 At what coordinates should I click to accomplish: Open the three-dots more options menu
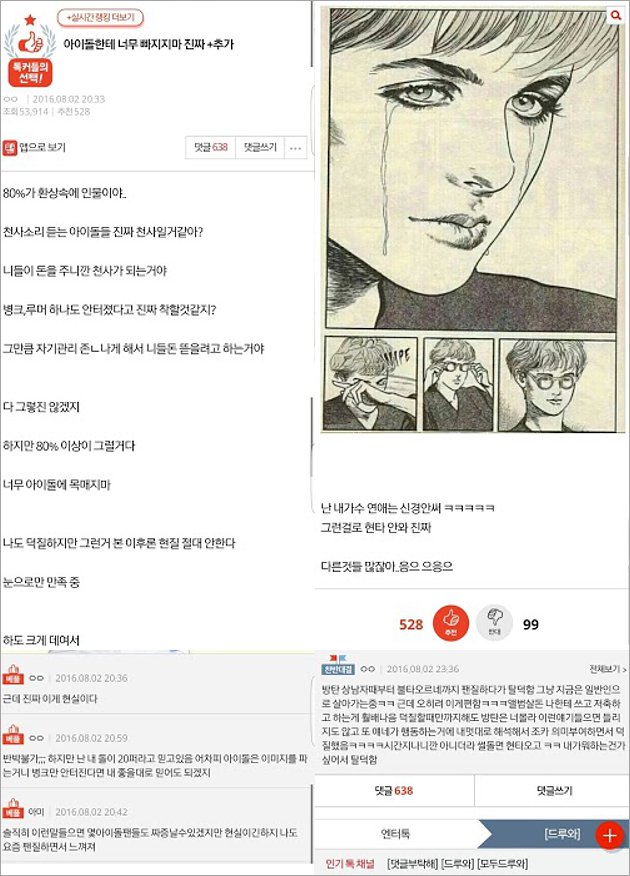pyautogui.click(x=295, y=148)
